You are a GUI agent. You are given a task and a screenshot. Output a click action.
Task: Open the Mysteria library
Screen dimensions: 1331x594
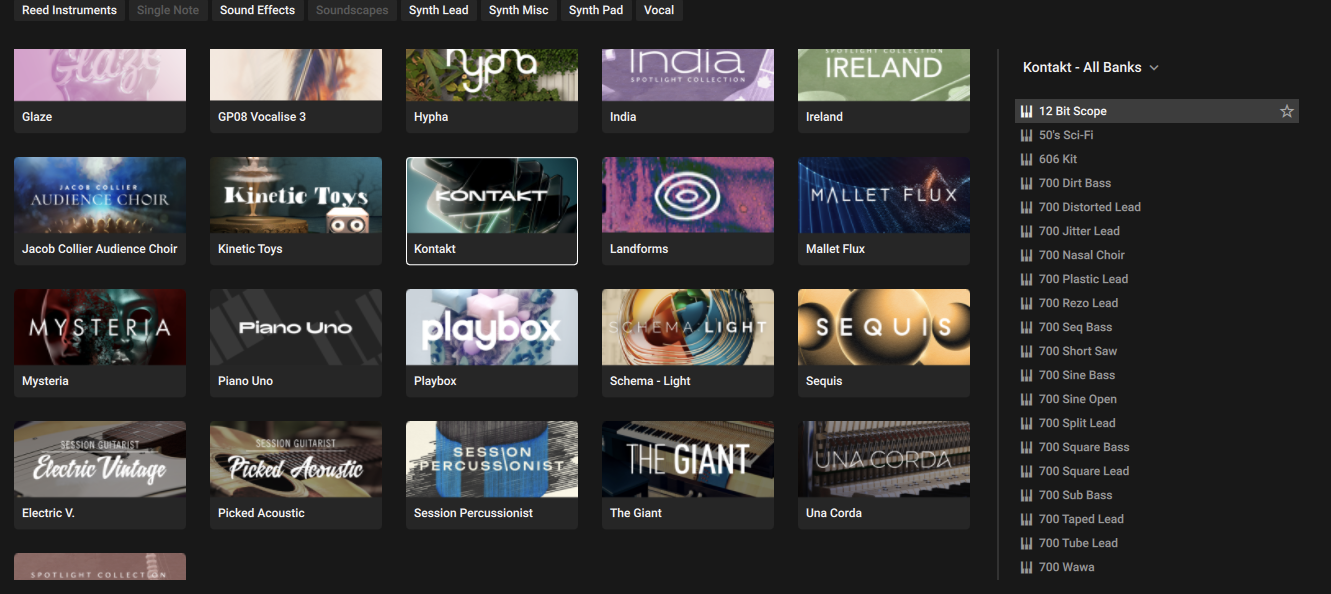point(99,342)
